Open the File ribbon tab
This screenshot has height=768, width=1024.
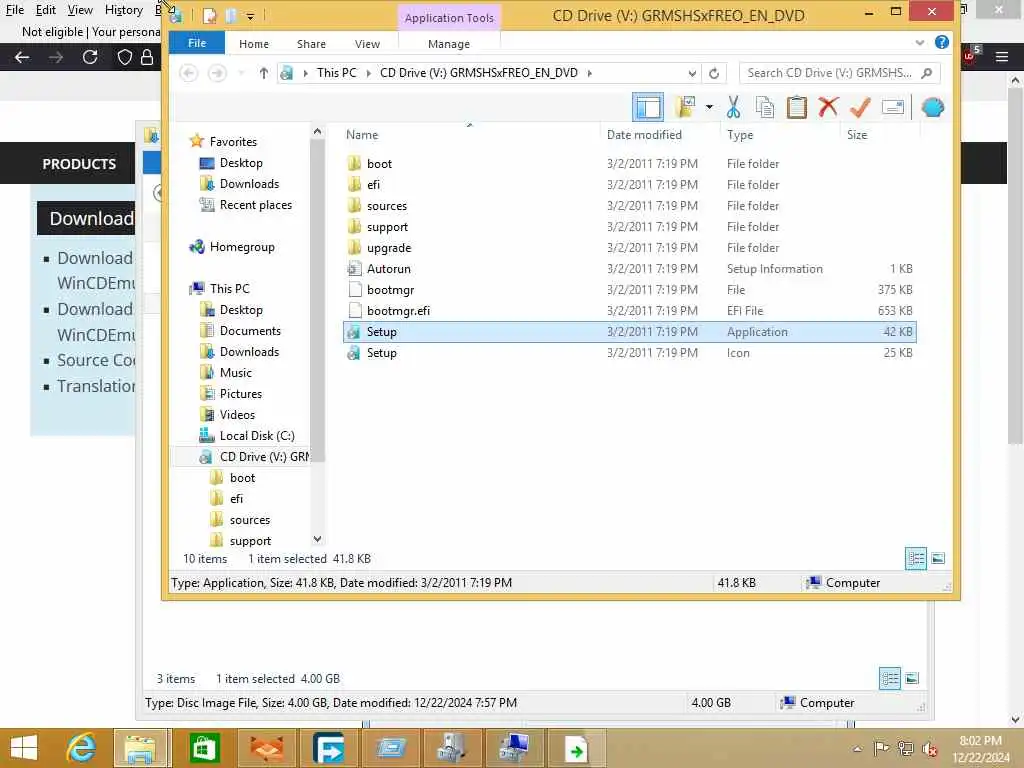pos(197,43)
